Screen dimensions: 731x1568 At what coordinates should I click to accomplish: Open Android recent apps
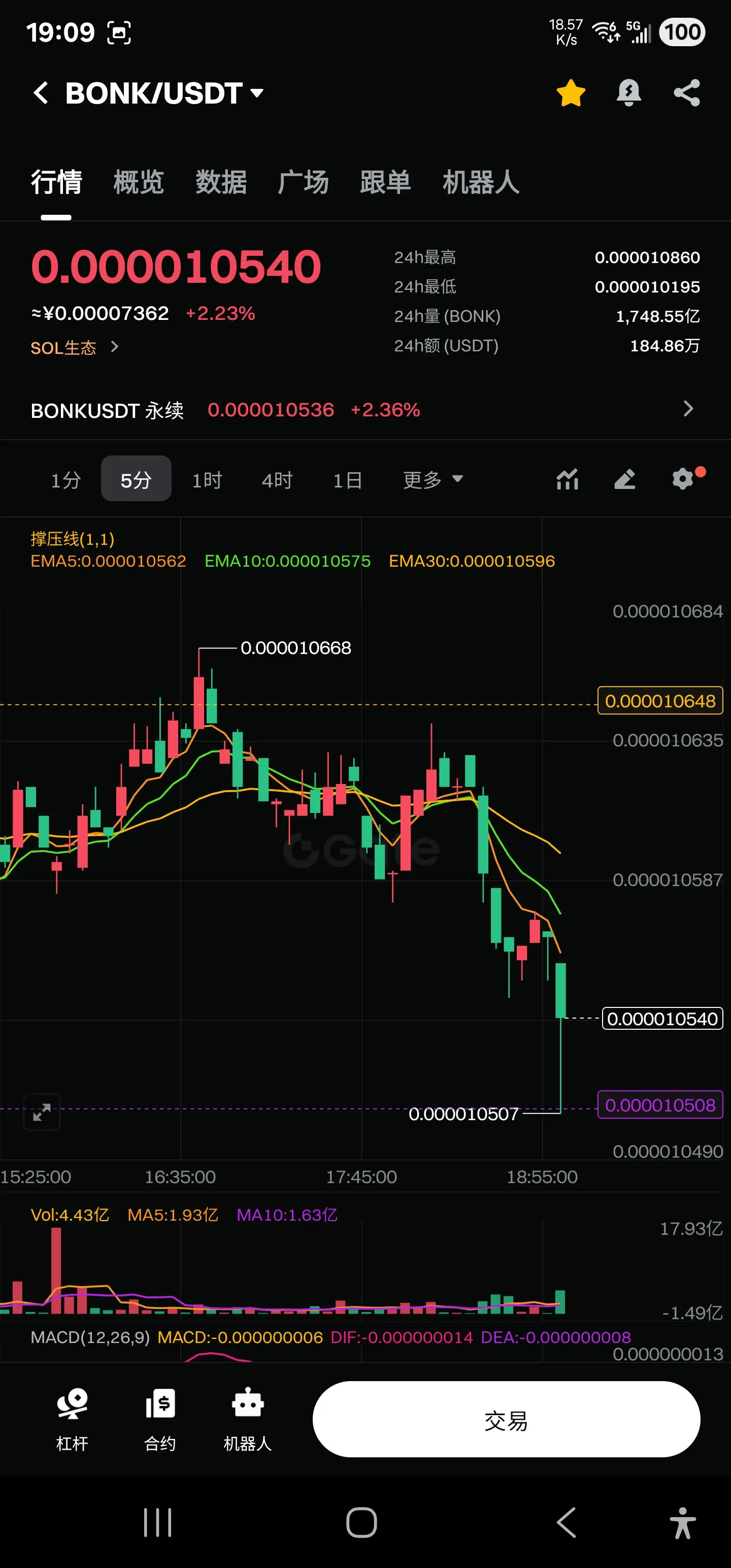tap(158, 1523)
